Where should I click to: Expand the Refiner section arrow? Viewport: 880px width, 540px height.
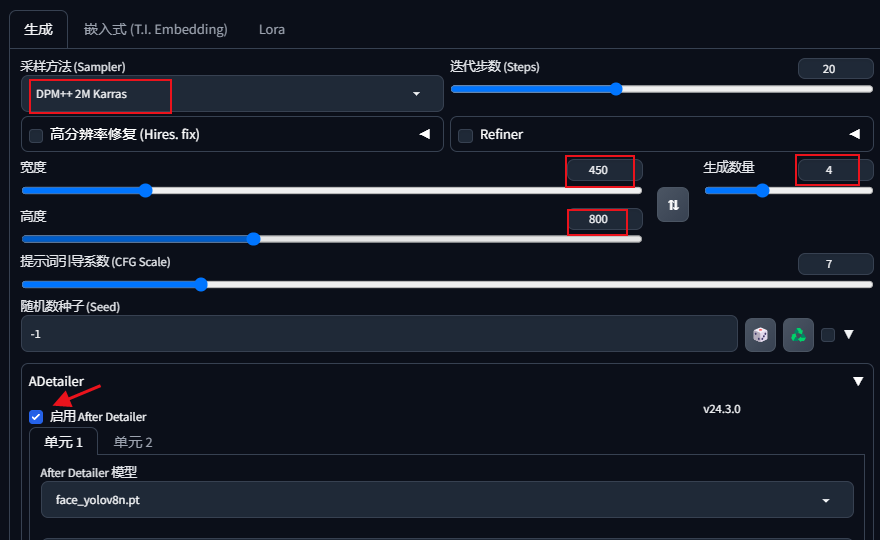click(854, 134)
